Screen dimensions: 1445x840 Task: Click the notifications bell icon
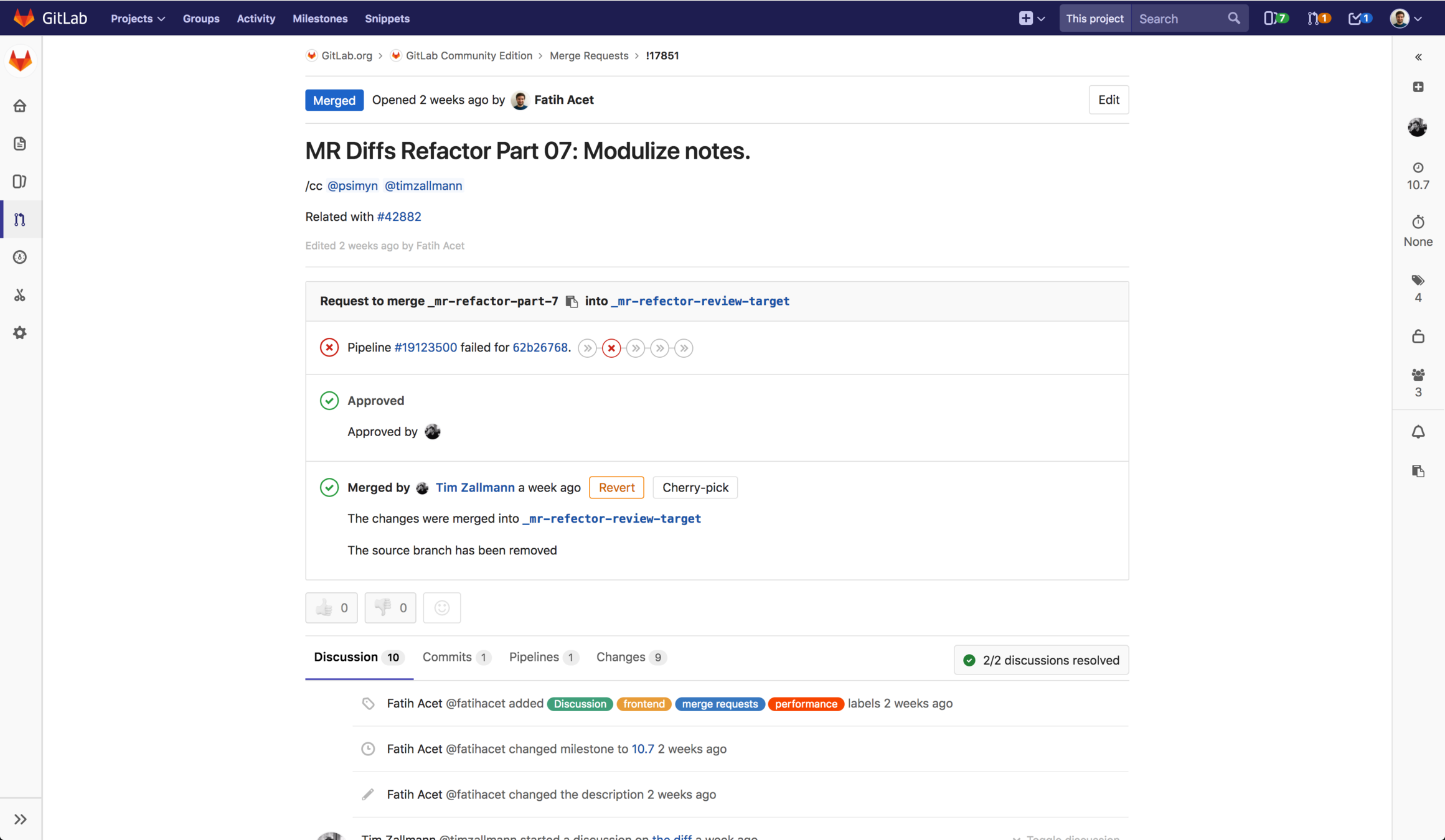(x=1418, y=432)
